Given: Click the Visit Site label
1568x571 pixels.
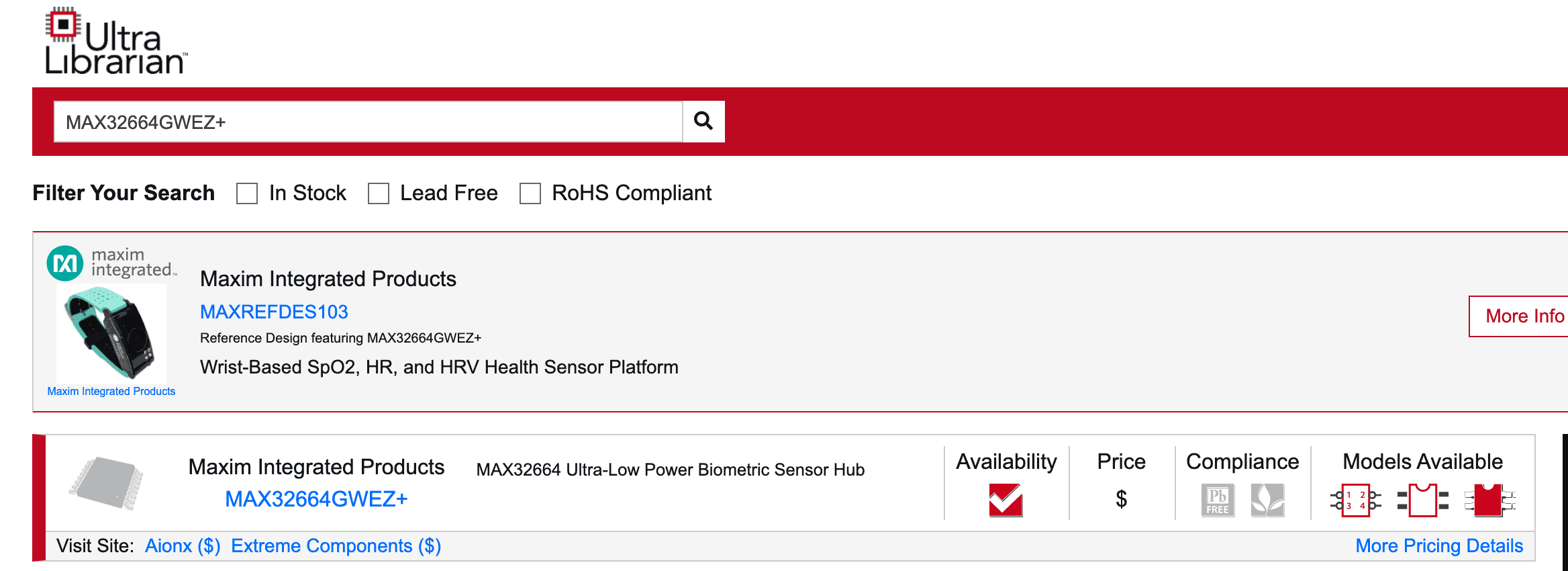Looking at the screenshot, I should click(x=95, y=546).
